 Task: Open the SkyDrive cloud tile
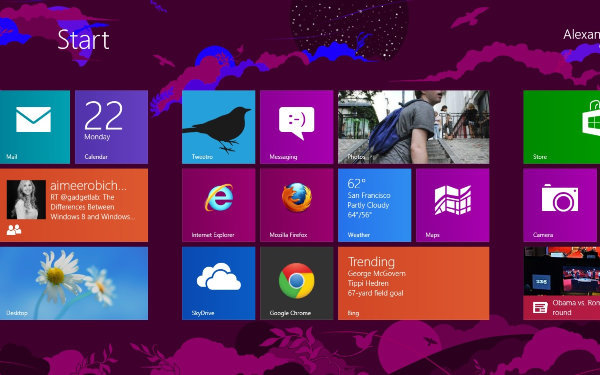(x=218, y=283)
